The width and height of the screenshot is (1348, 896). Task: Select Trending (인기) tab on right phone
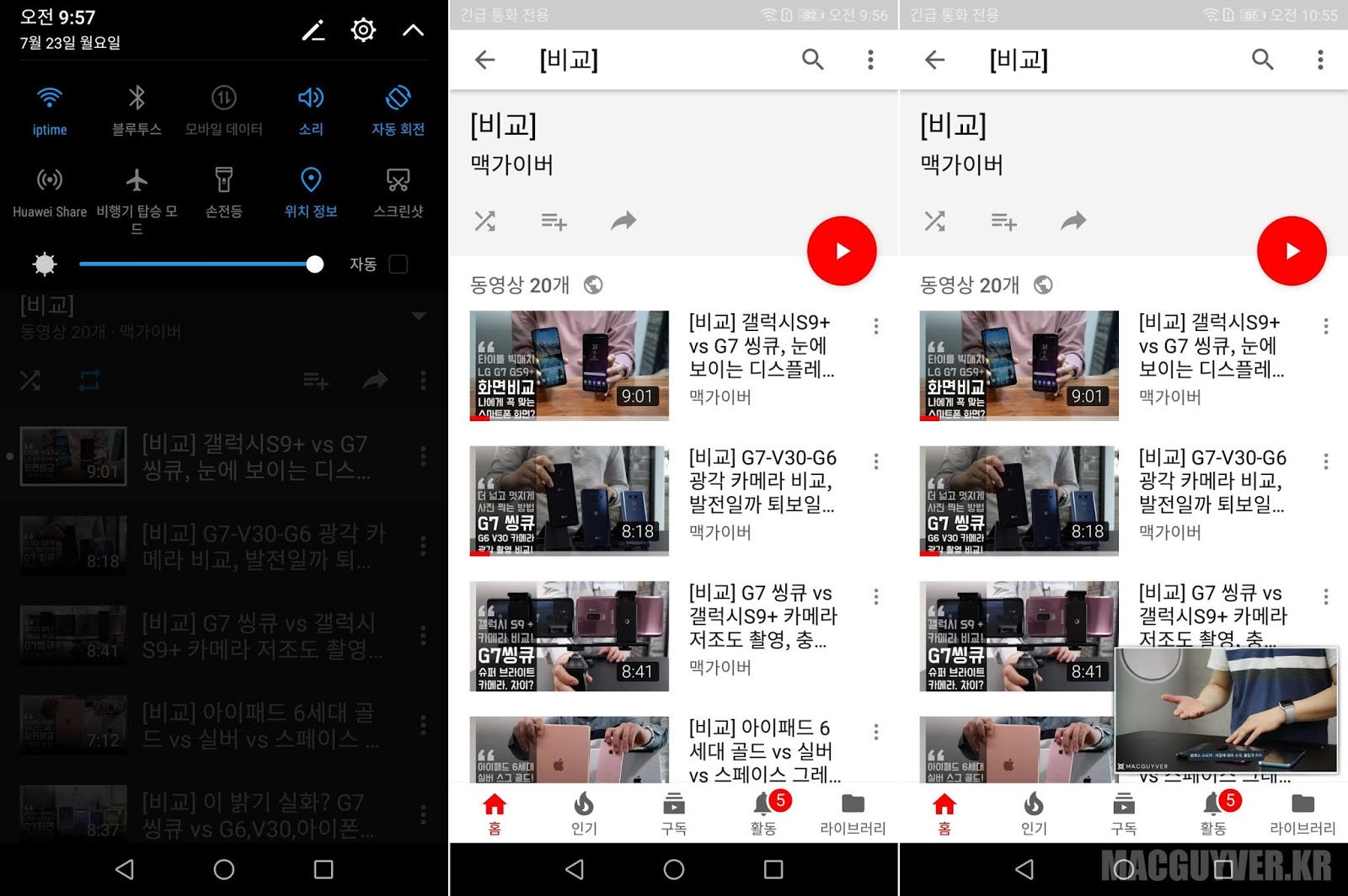1034,813
